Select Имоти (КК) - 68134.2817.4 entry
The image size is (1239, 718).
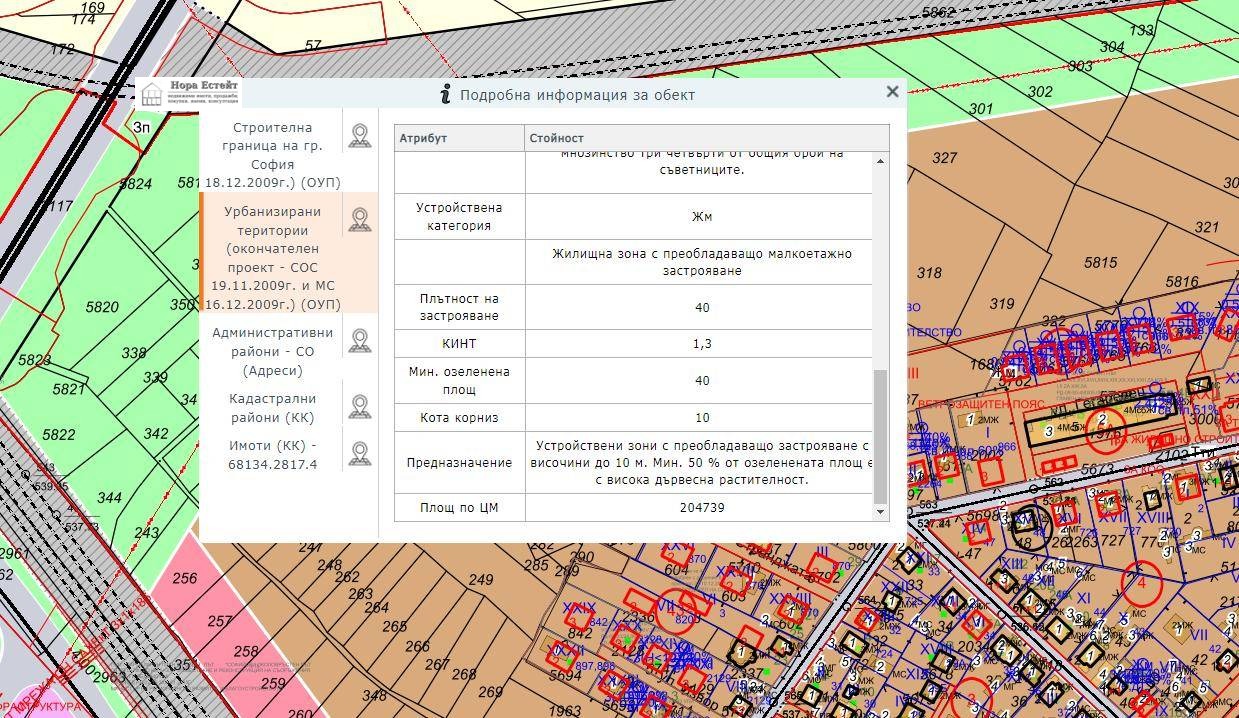[272, 455]
